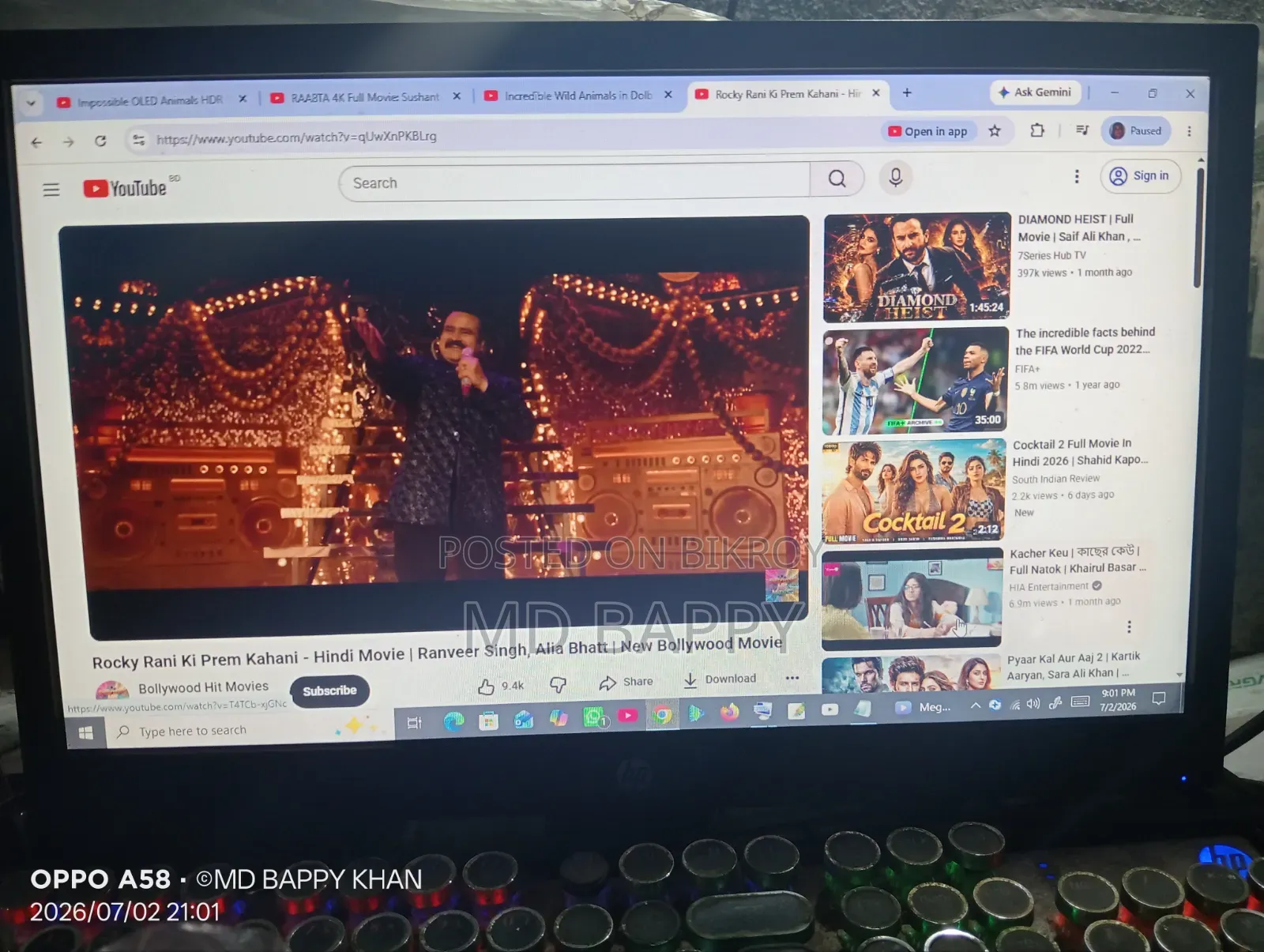Close the Incredible Wild Animals tab

tap(668, 95)
